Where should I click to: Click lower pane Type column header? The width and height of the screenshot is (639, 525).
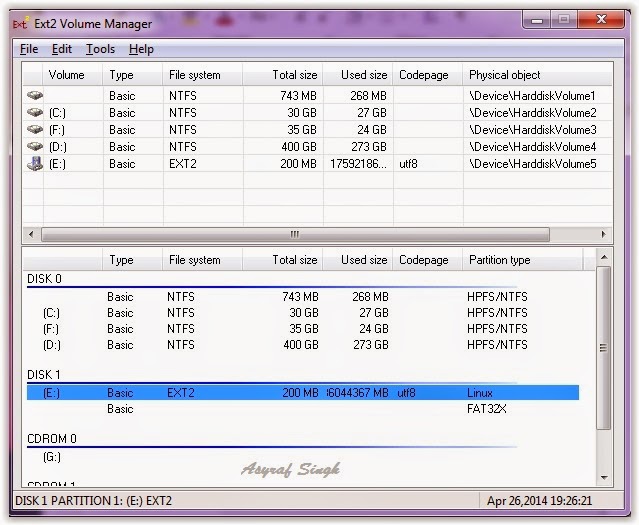pyautogui.click(x=132, y=260)
